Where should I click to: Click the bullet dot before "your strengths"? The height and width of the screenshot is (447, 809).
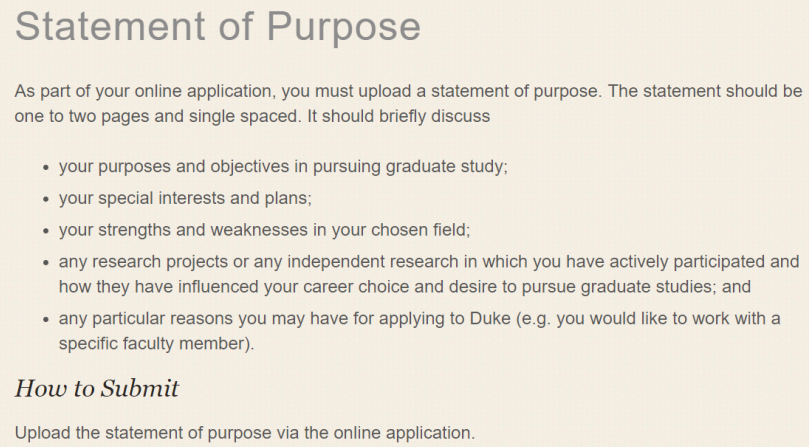tap(46, 230)
